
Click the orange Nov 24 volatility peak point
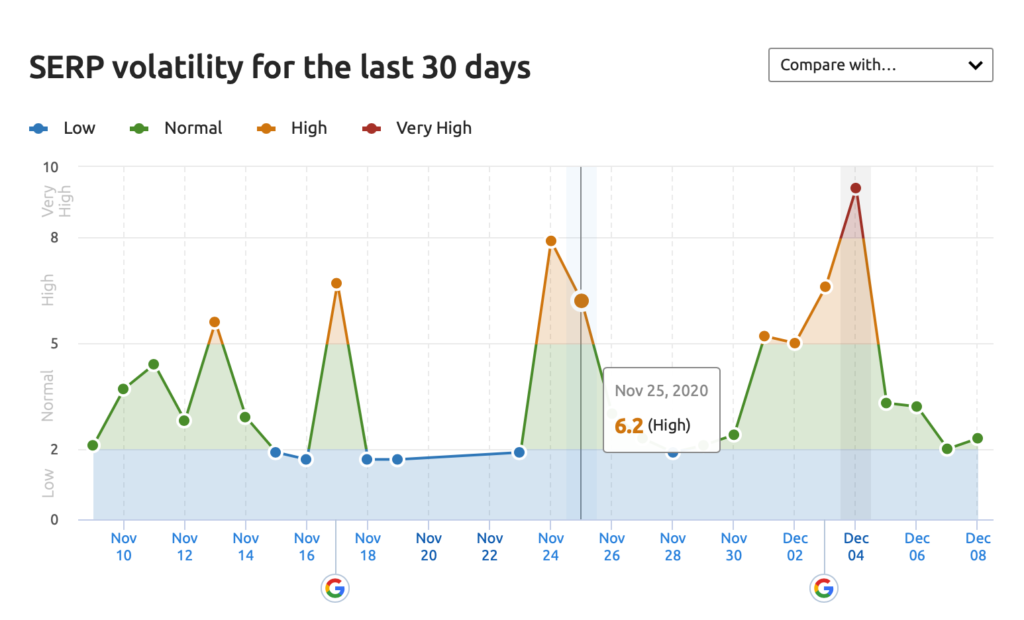[550, 240]
